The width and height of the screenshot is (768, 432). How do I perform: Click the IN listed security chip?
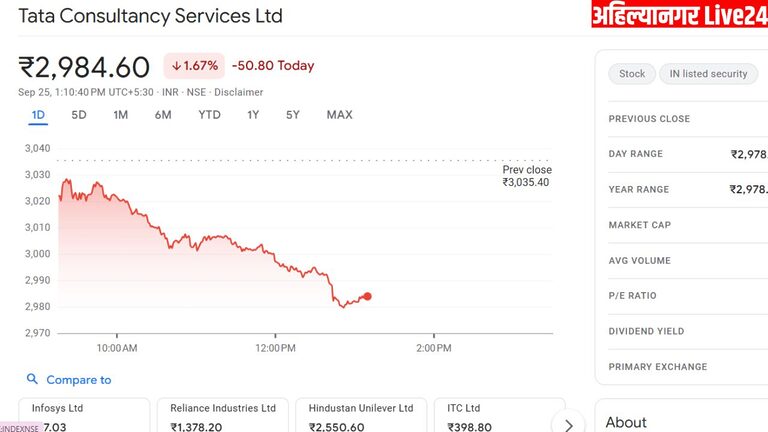pos(708,74)
